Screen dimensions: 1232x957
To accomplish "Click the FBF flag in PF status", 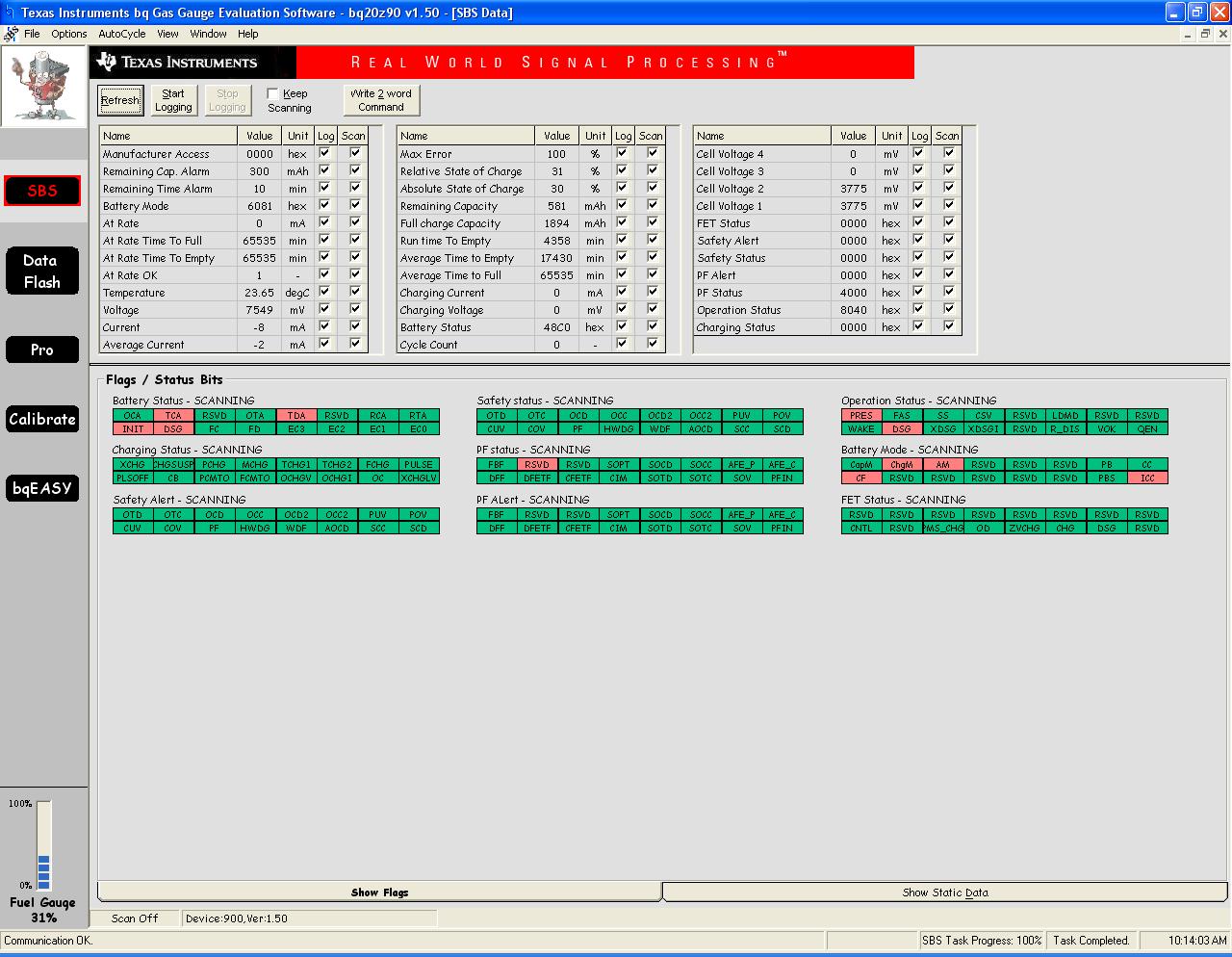I will coord(497,464).
